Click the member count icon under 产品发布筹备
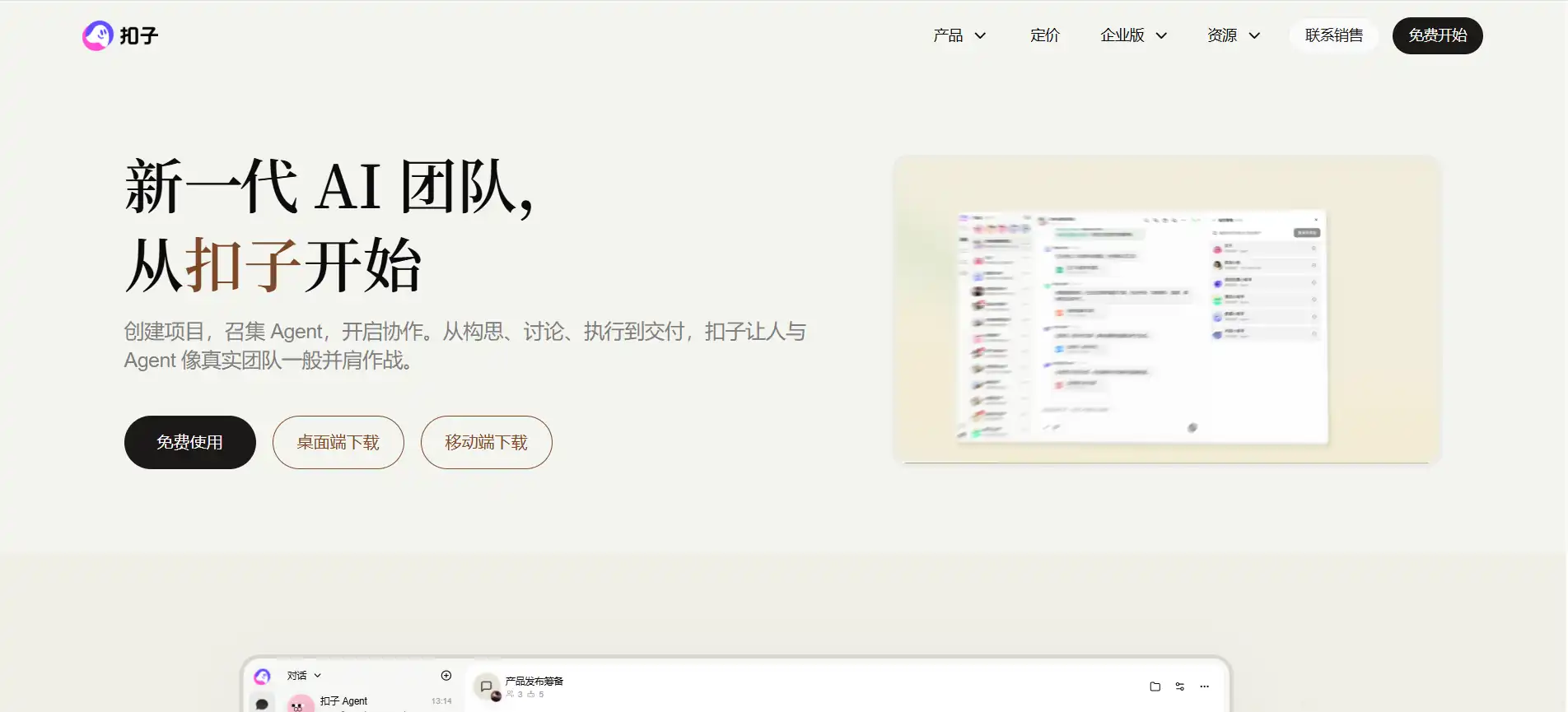The height and width of the screenshot is (712, 1568). (510, 694)
